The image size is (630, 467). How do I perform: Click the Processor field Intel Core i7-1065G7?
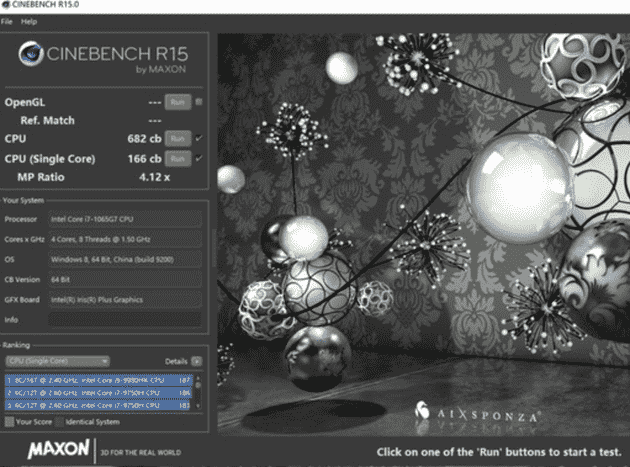pos(125,219)
